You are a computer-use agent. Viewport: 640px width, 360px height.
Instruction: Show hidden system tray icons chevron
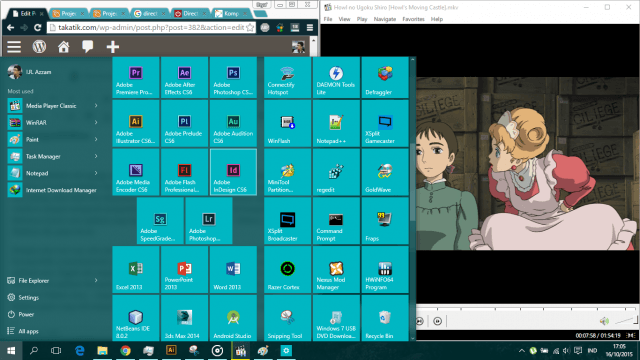522,351
